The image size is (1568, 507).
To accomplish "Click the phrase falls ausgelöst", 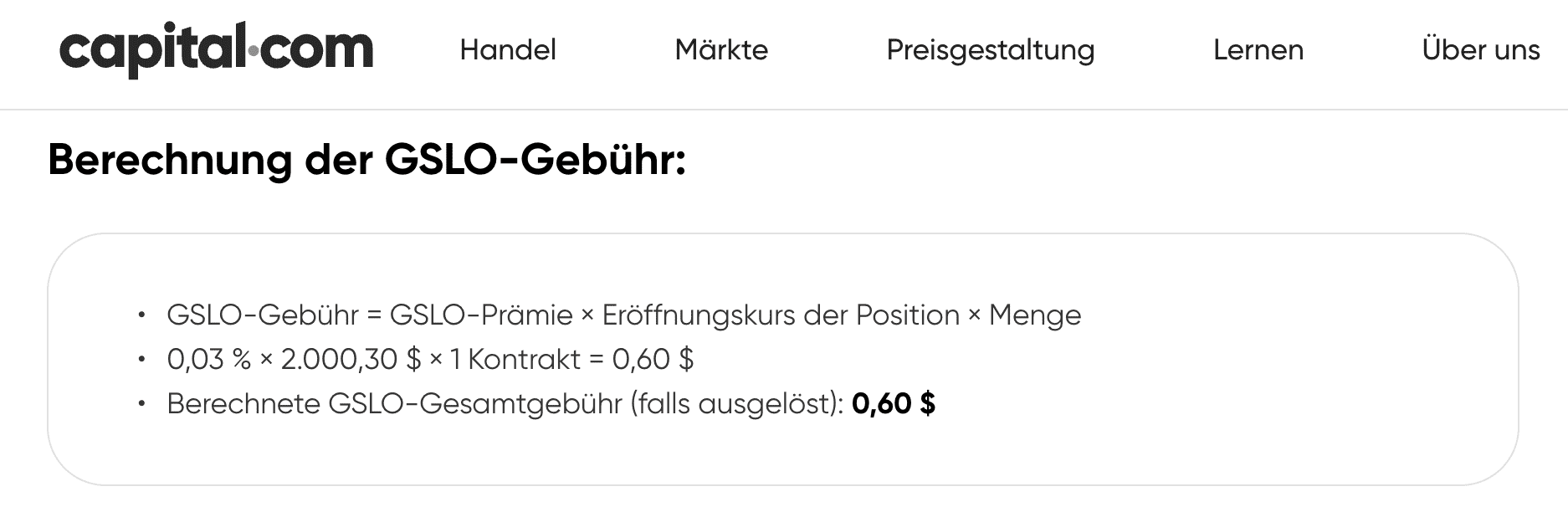I will pyautogui.click(x=733, y=405).
